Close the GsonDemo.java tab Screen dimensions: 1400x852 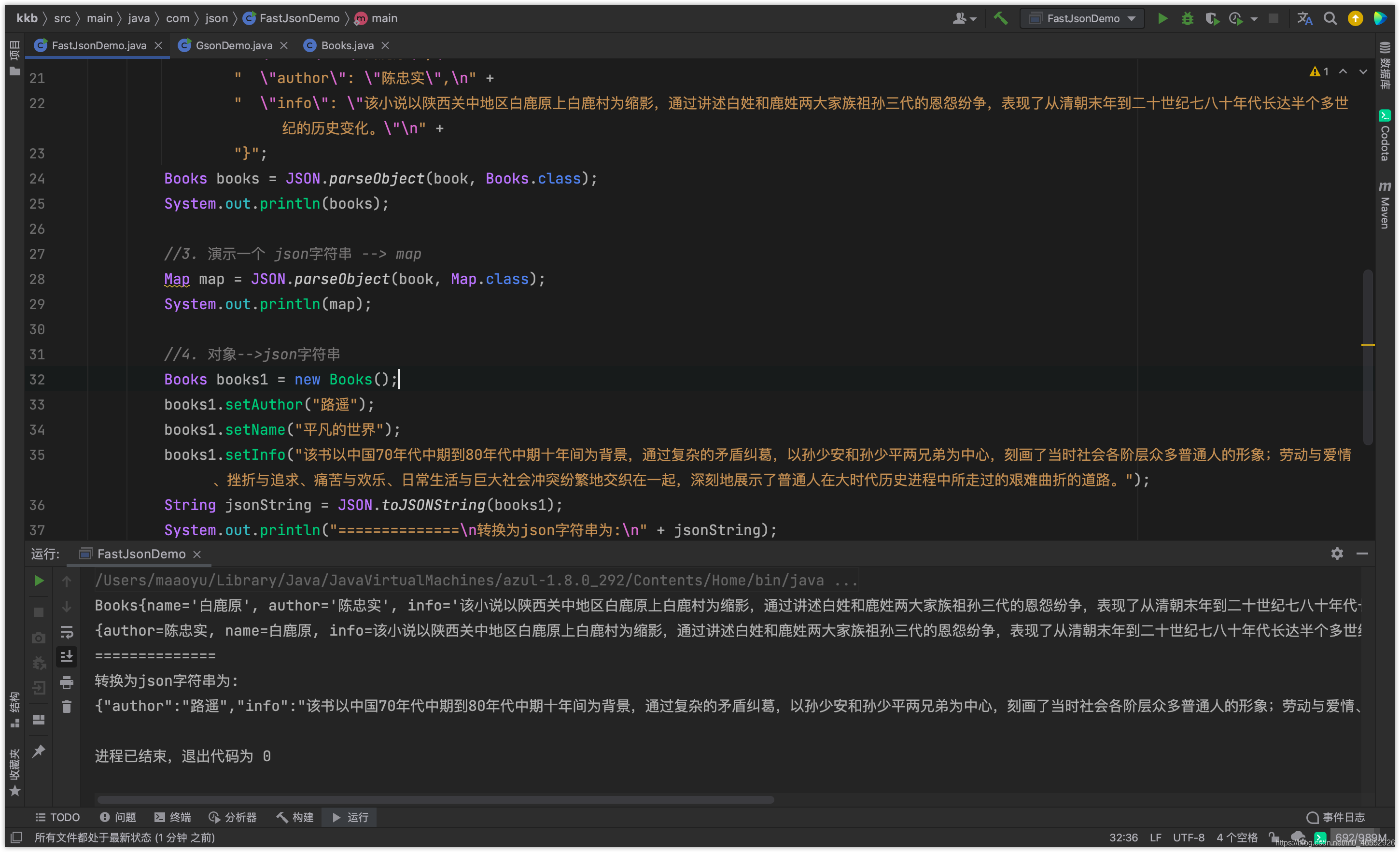(x=283, y=45)
